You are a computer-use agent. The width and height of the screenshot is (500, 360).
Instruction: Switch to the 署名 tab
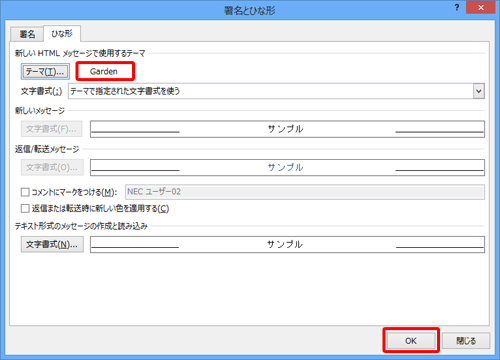[x=27, y=34]
